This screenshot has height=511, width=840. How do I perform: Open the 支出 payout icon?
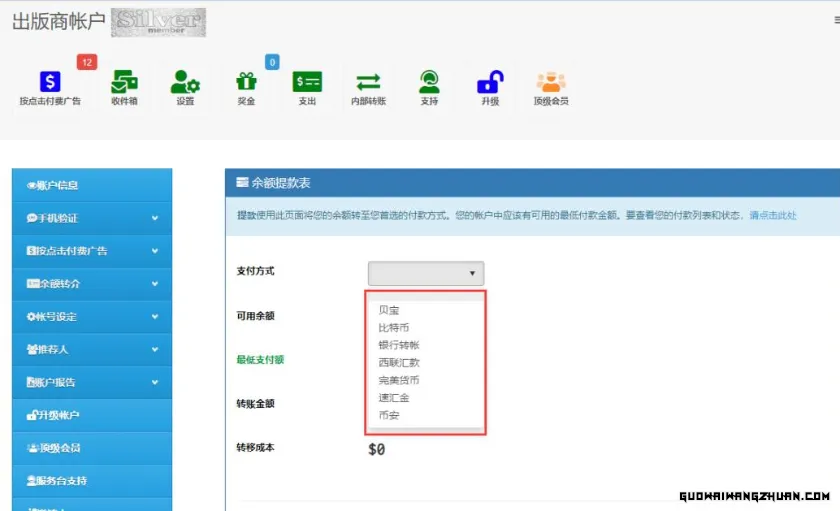(x=308, y=82)
